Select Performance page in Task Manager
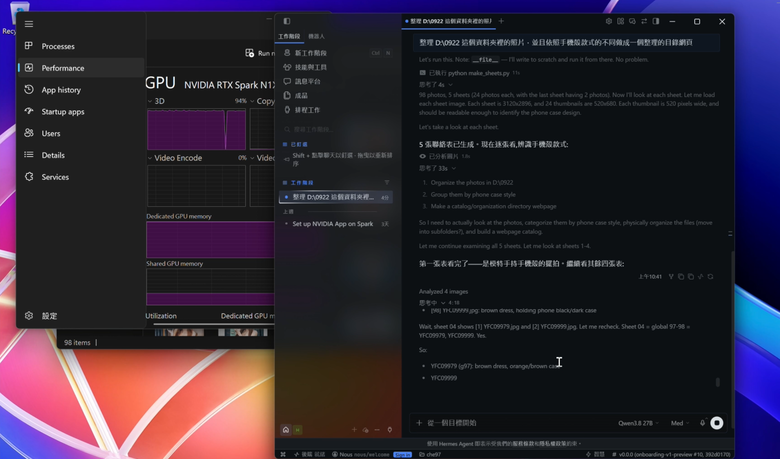The height and width of the screenshot is (459, 780). tap(81, 68)
